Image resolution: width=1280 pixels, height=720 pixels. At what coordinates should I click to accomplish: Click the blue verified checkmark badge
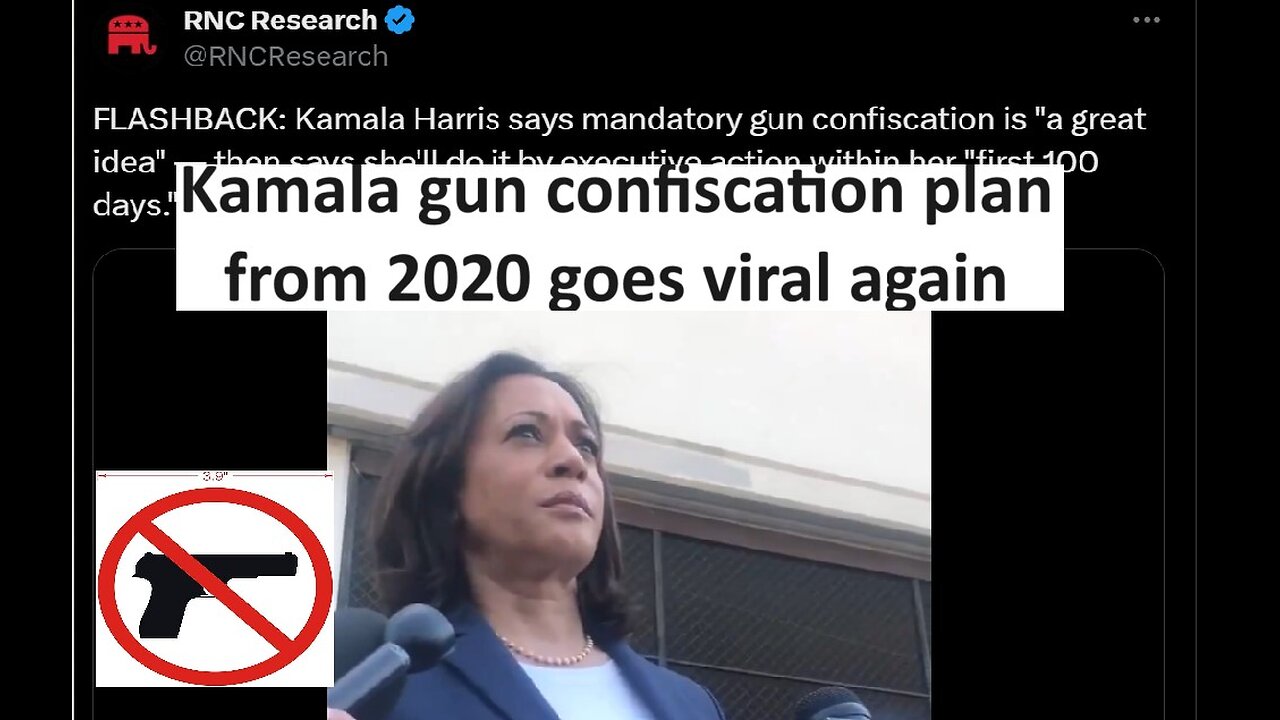click(400, 20)
